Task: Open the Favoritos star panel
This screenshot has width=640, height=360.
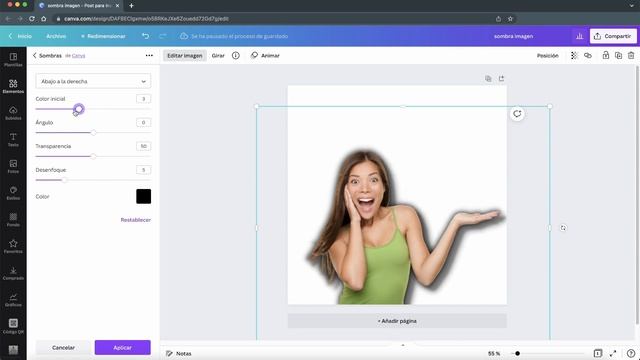Action: [13, 247]
